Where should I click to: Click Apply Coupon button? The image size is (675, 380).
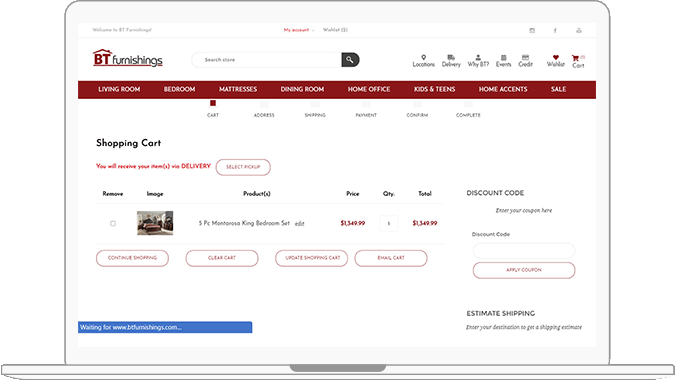524,270
